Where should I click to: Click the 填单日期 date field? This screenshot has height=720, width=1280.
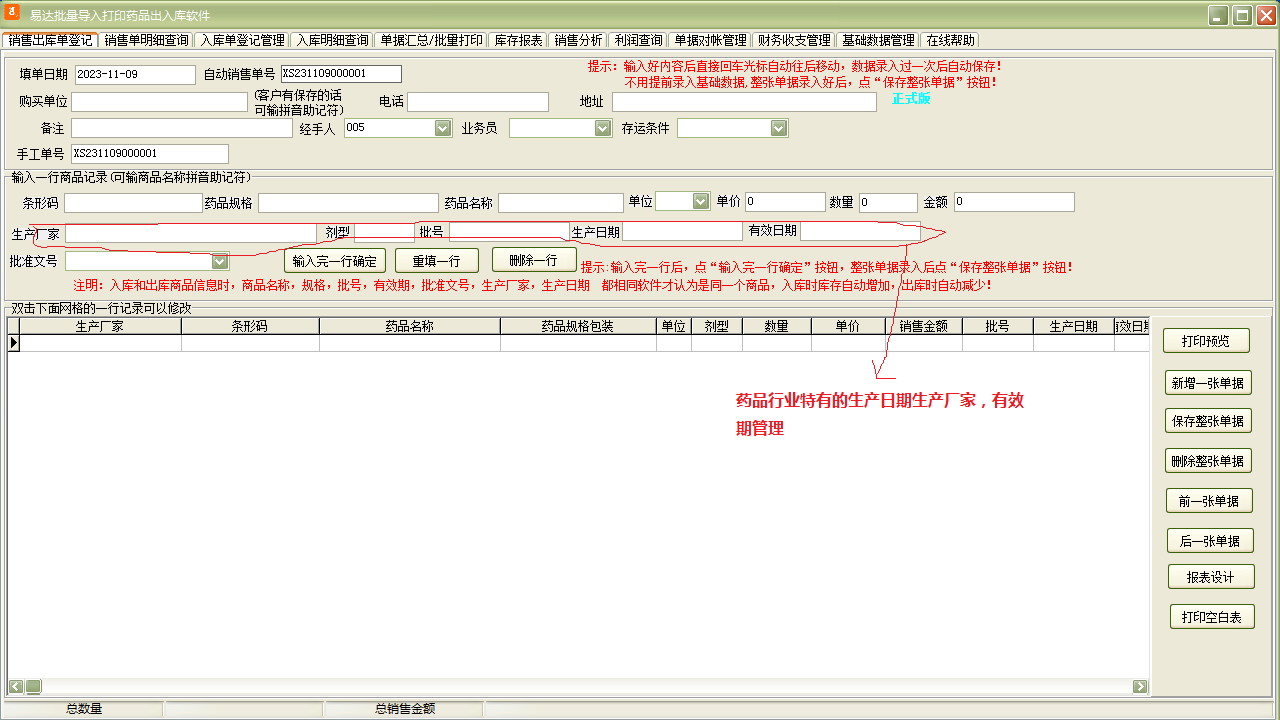pos(136,74)
